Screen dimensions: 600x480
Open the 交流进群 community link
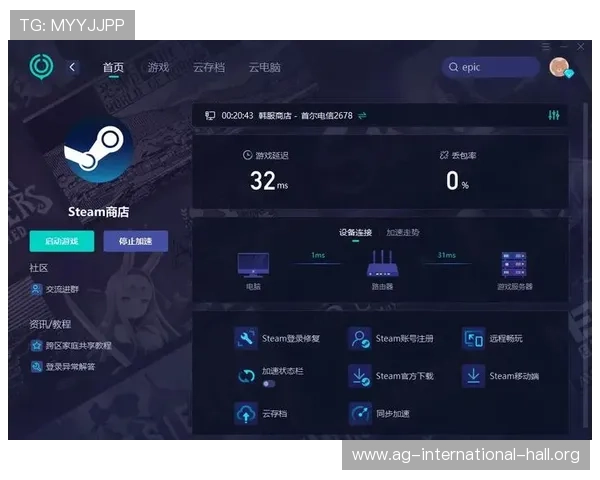(x=62, y=289)
